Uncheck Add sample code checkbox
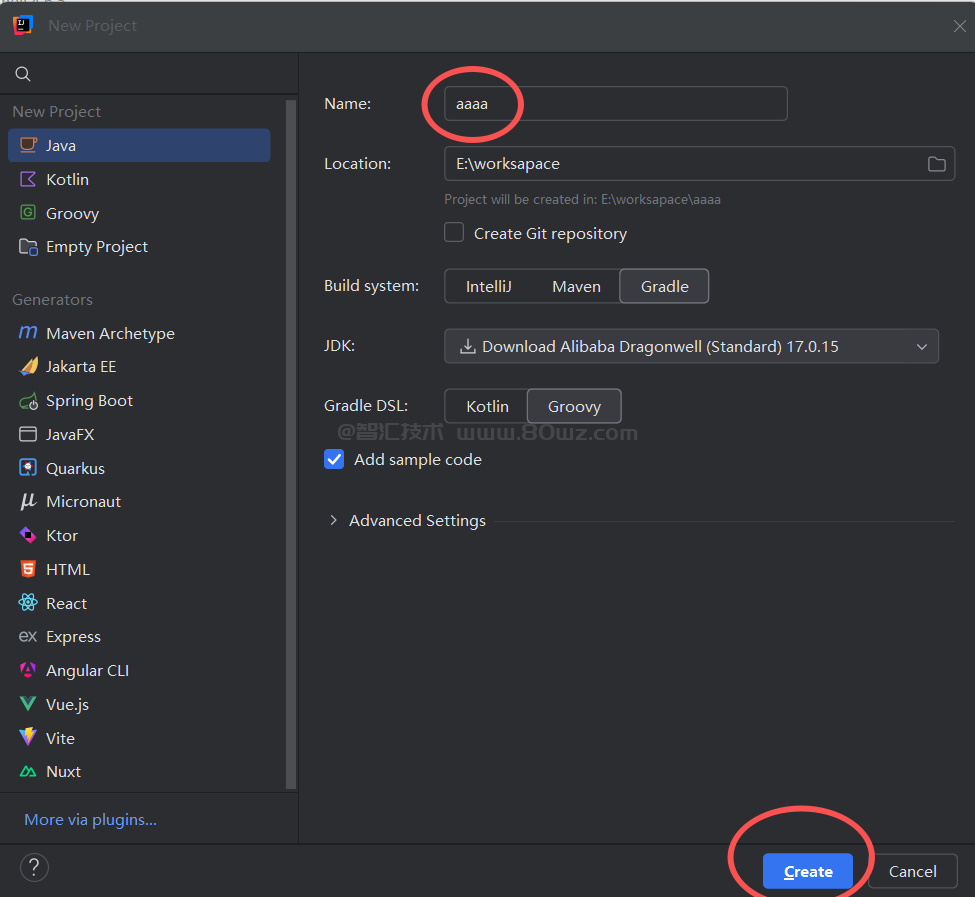This screenshot has height=897, width=975. tap(334, 459)
